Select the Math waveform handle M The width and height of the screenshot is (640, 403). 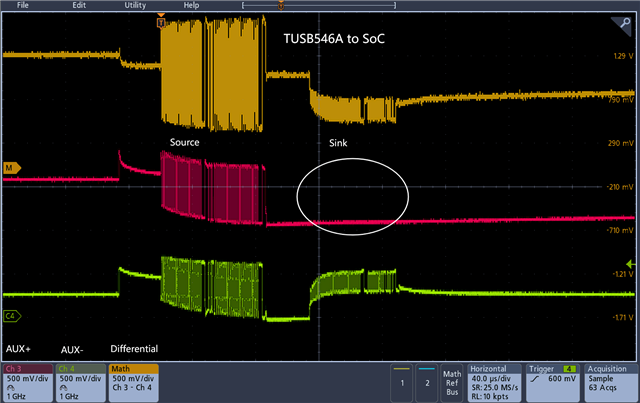[x=12, y=168]
